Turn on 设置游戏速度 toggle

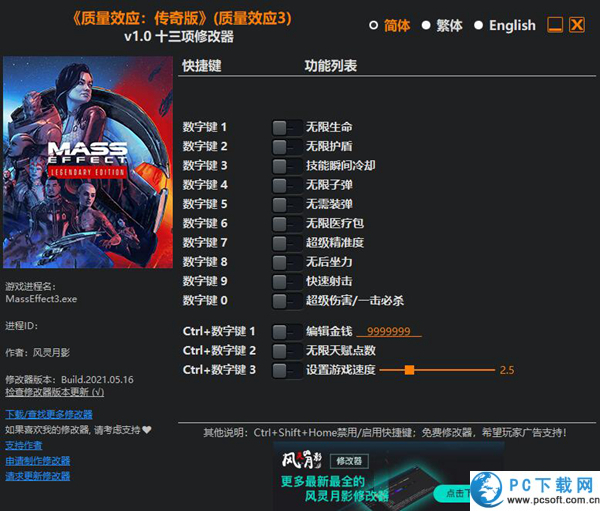(x=287, y=370)
